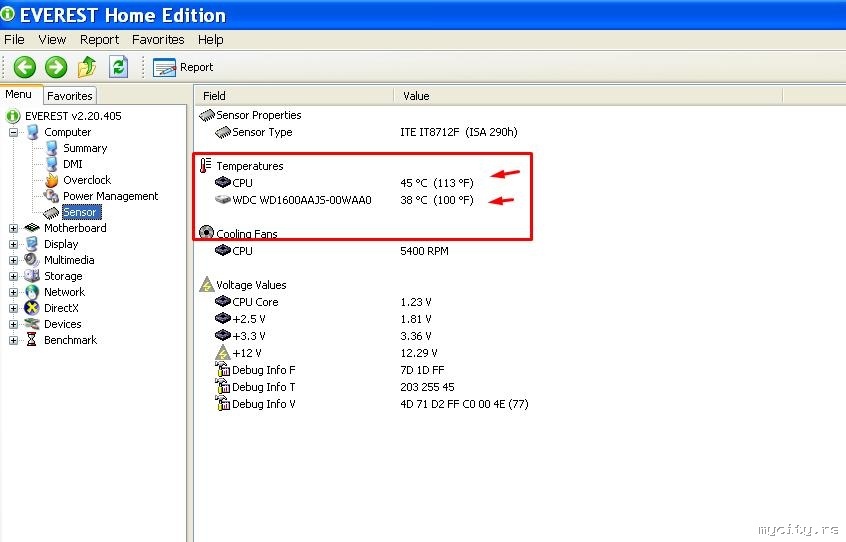This screenshot has width=846, height=542.
Task: Select the DMI tree item
Action: coord(73,164)
